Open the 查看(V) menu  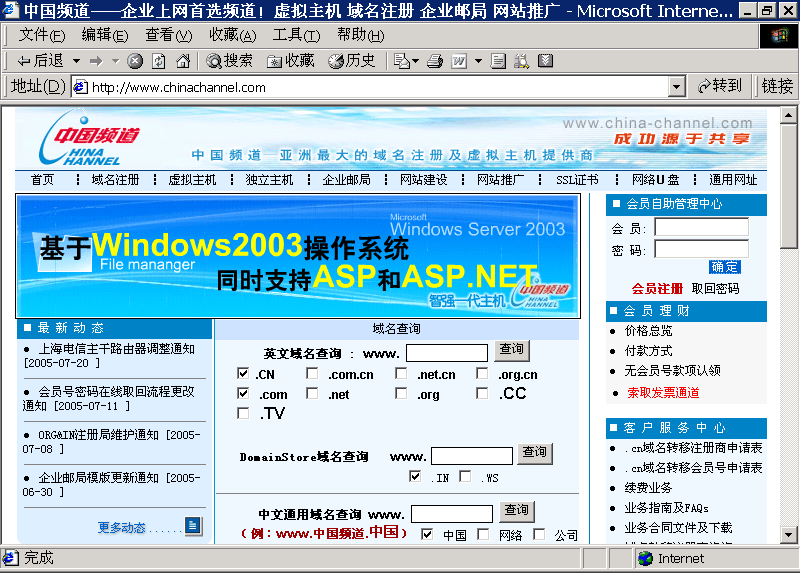168,35
